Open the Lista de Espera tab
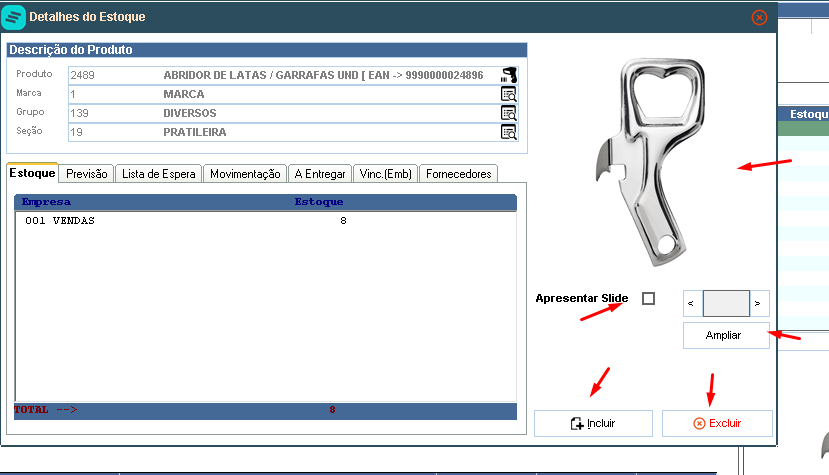 pos(159,174)
